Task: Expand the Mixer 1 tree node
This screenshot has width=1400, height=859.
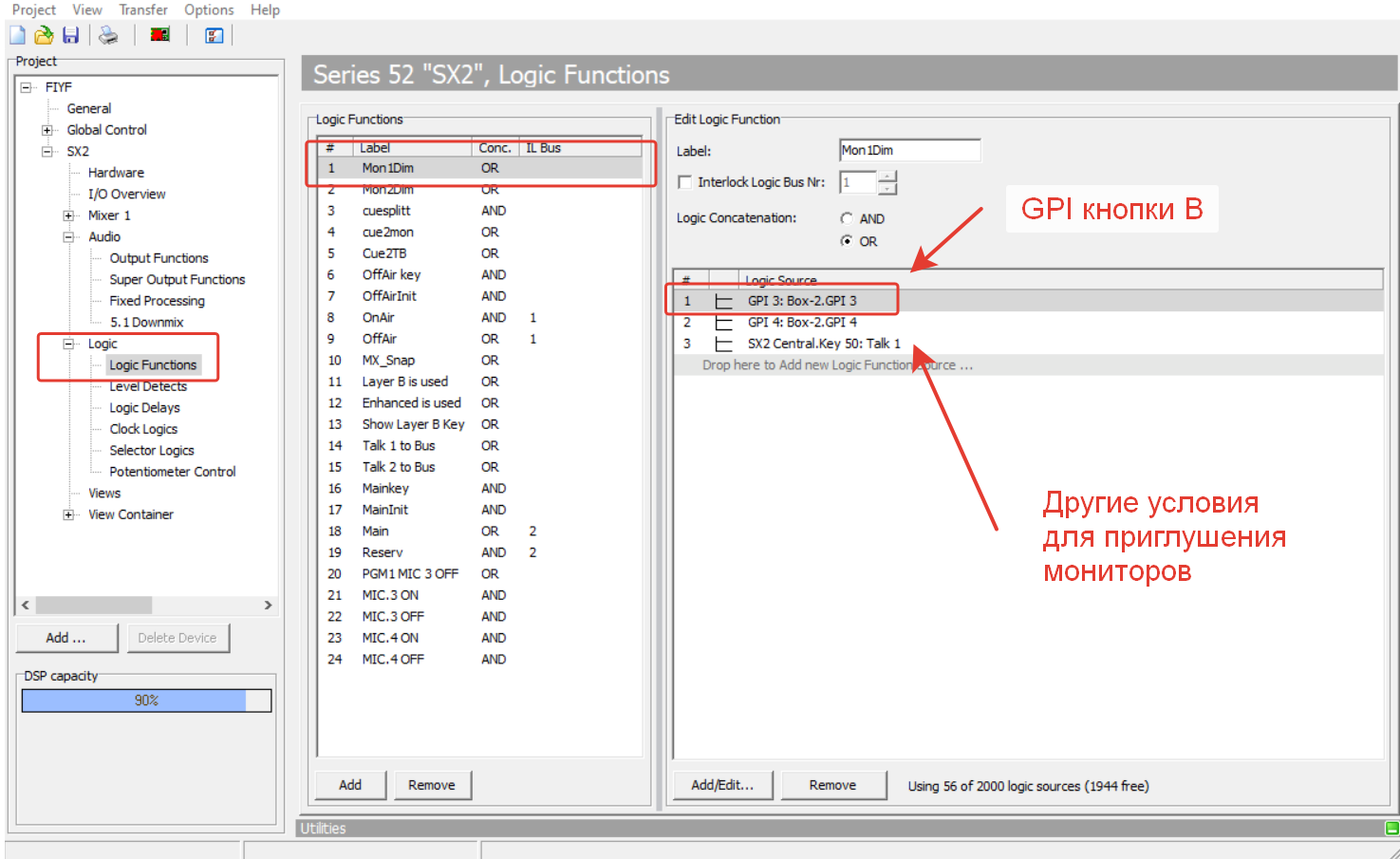Action: [x=68, y=215]
